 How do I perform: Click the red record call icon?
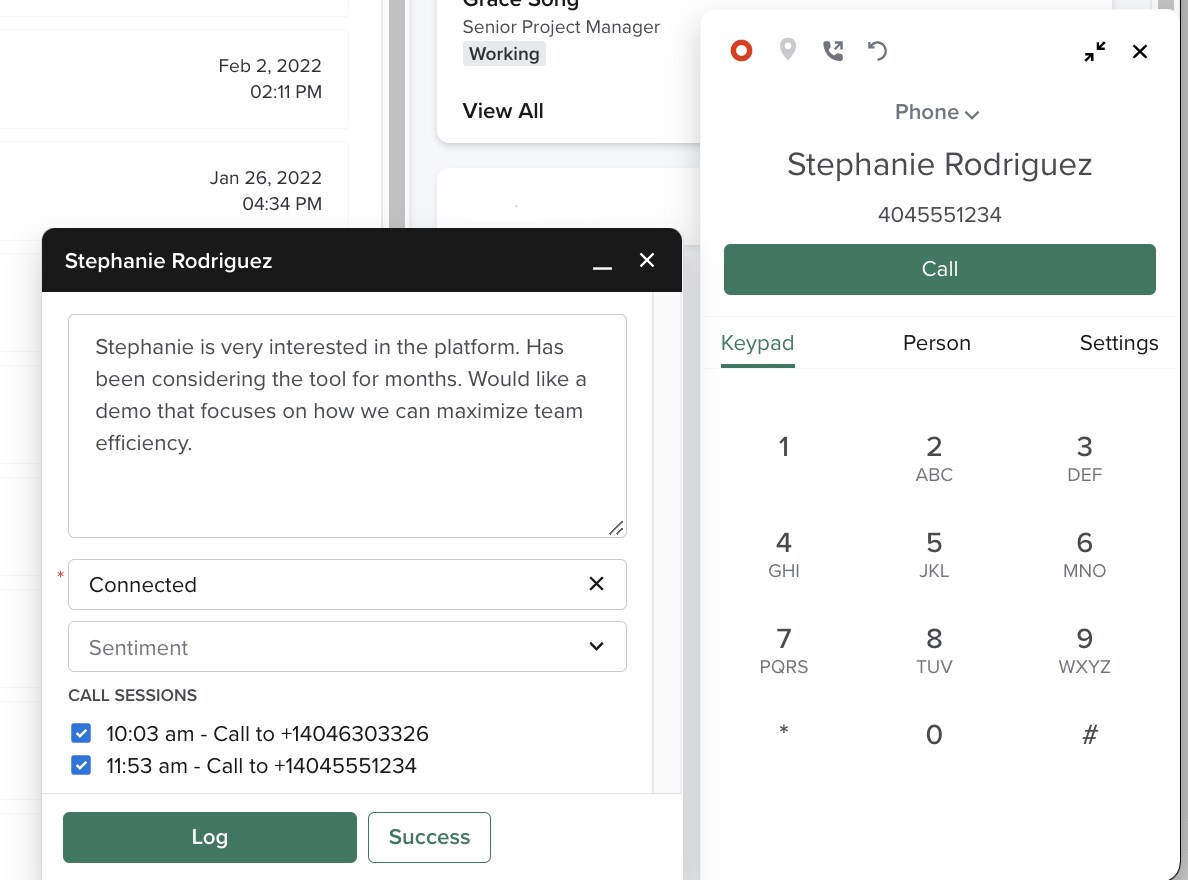tap(741, 50)
